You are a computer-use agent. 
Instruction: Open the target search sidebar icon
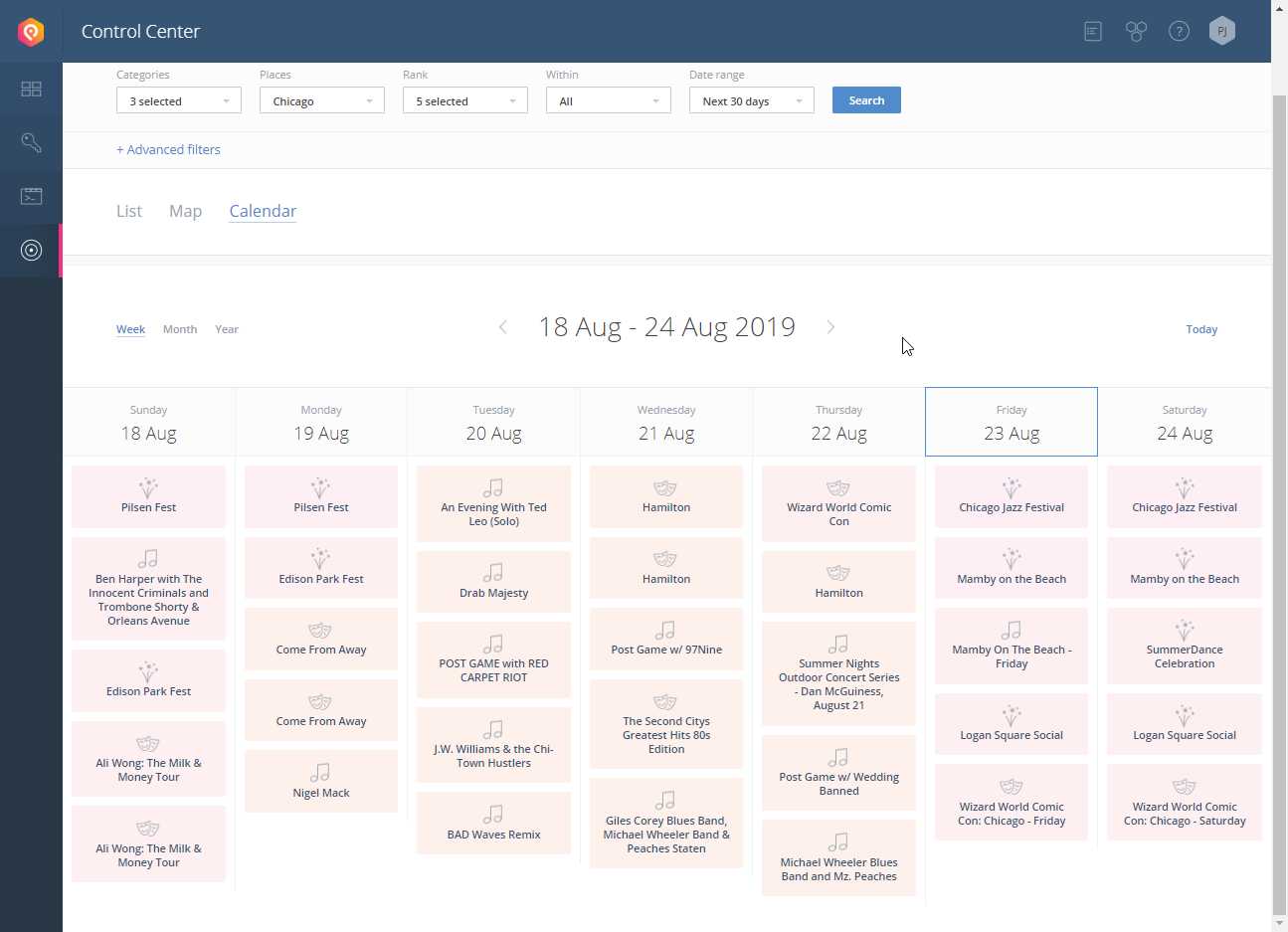[31, 250]
